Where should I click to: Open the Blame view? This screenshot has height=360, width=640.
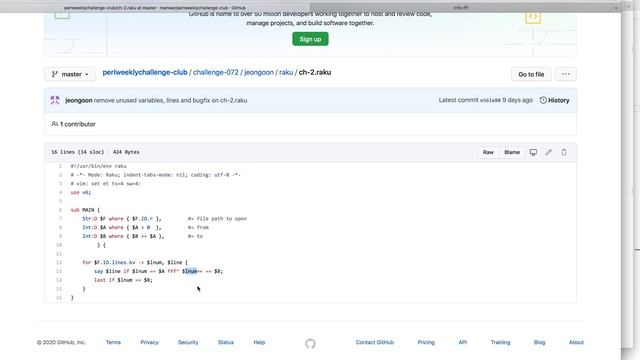(x=512, y=152)
